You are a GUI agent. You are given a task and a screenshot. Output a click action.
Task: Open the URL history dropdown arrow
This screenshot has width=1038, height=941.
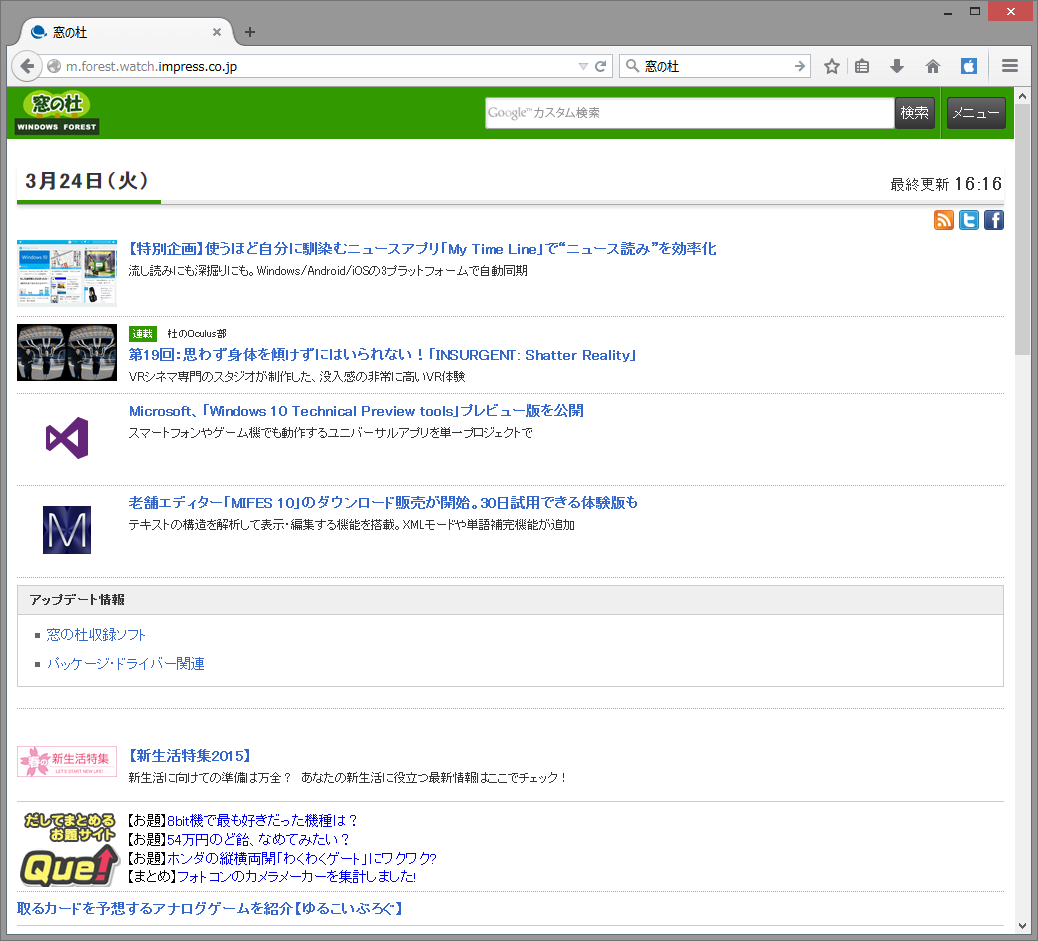583,66
